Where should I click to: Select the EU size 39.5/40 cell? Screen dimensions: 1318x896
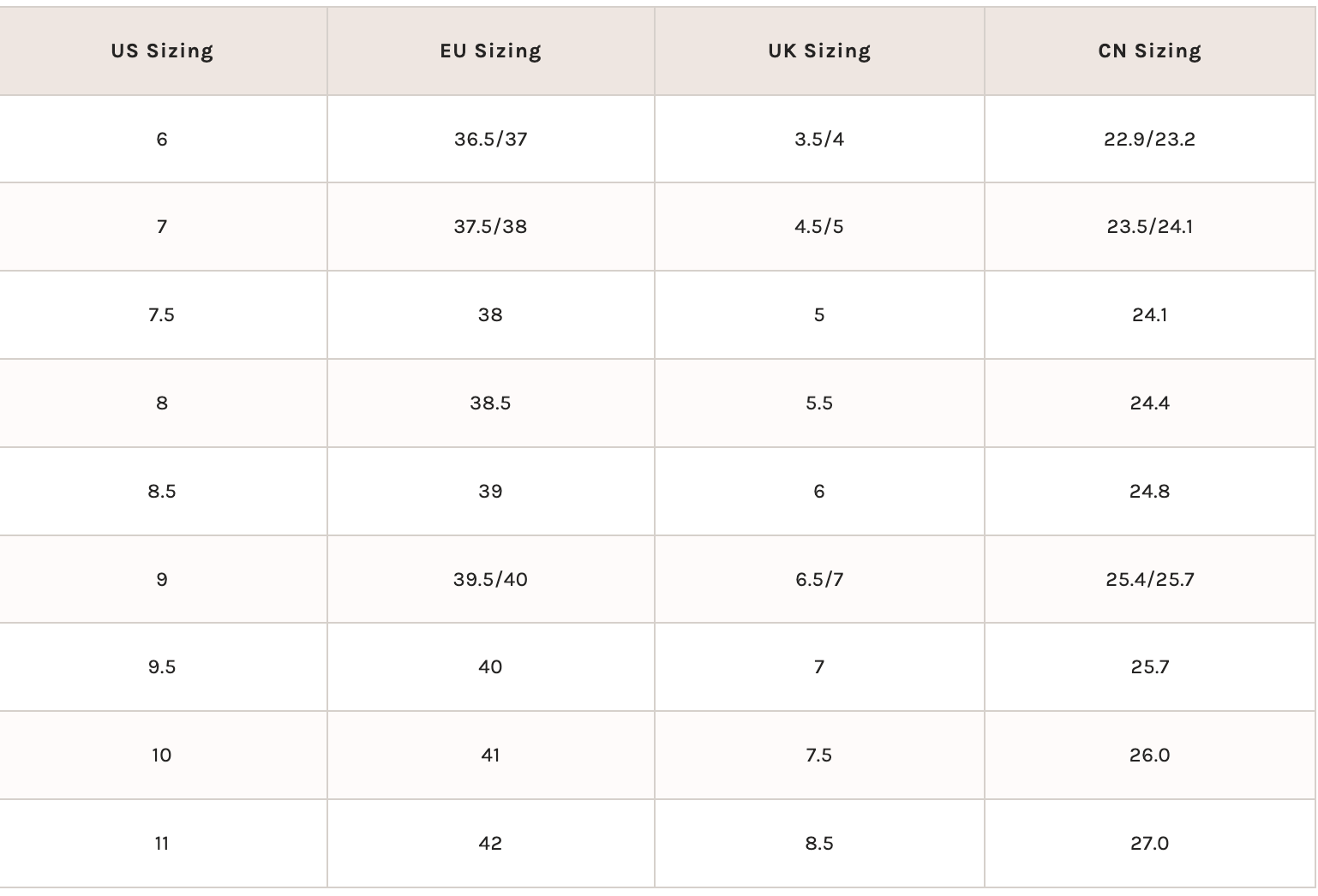(x=490, y=580)
